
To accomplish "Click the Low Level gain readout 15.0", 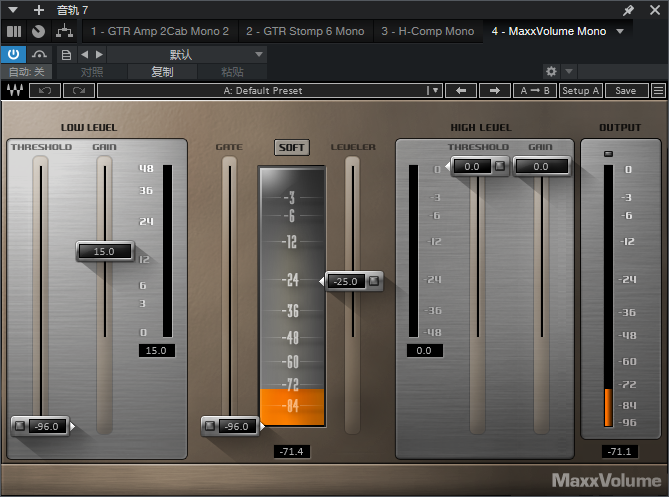I will (156, 351).
